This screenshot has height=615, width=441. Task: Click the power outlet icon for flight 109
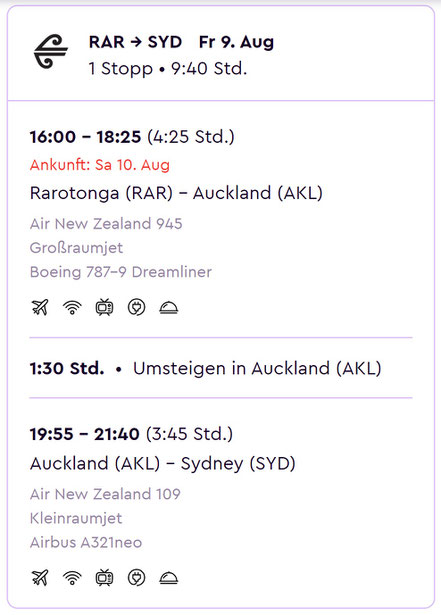click(137, 578)
